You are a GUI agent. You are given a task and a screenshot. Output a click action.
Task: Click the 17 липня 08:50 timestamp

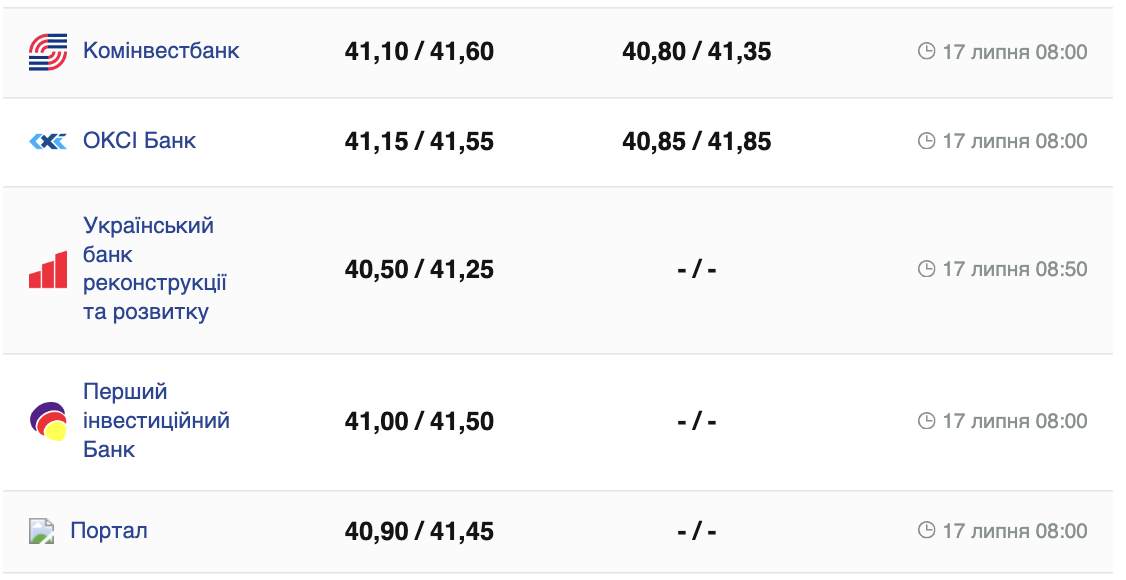pos(1014,269)
